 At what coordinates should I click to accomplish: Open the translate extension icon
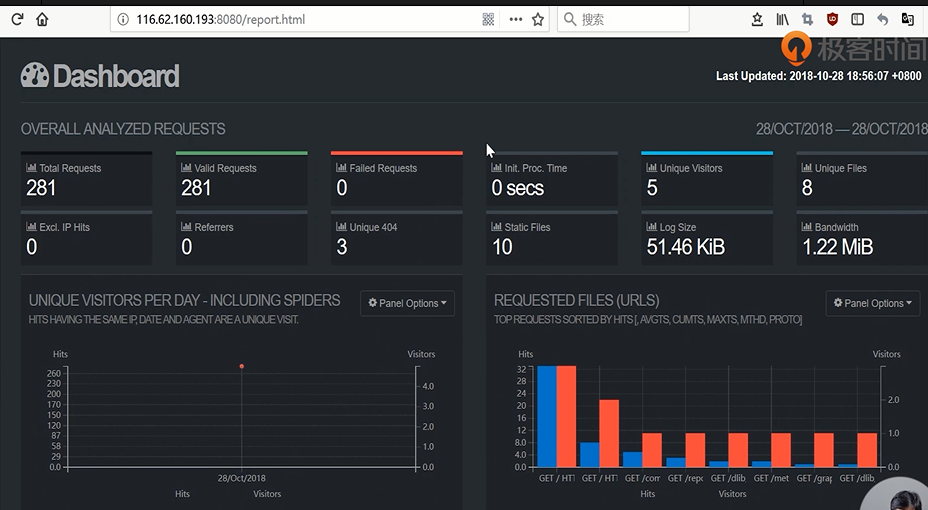tap(907, 20)
